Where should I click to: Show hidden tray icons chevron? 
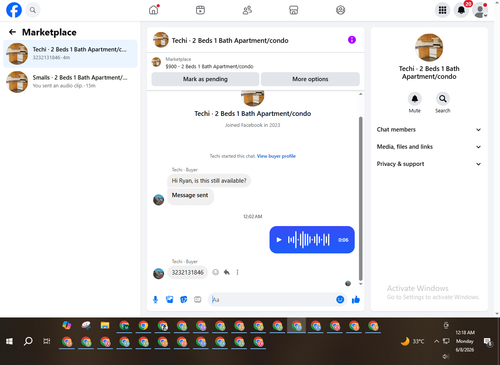(436, 341)
